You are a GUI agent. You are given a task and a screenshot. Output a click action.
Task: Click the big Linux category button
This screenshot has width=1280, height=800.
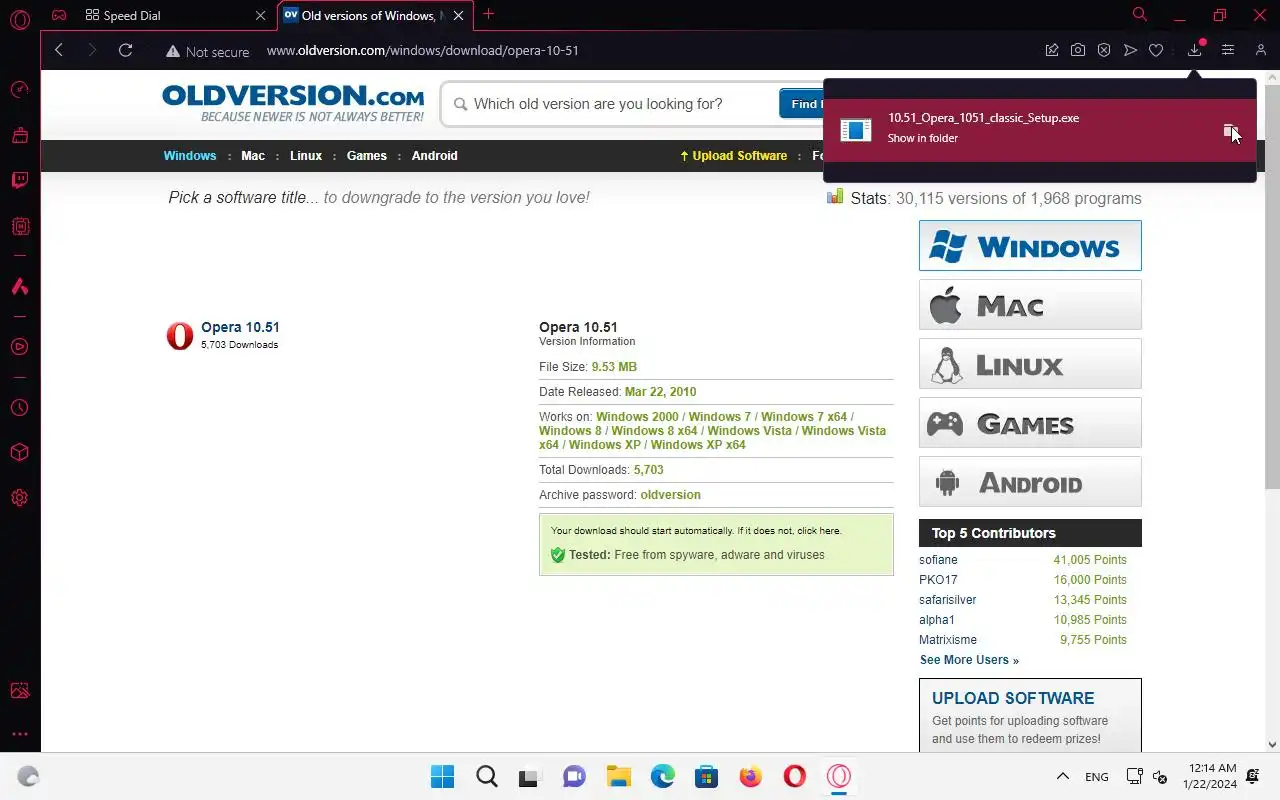click(1030, 363)
